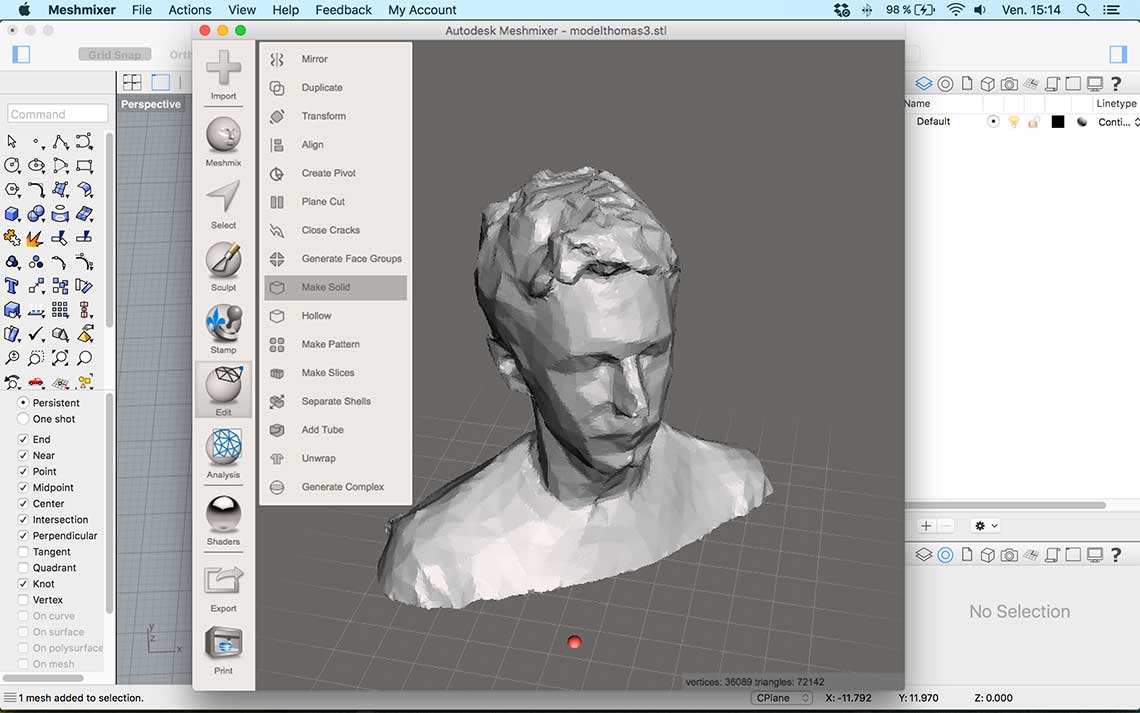The height and width of the screenshot is (713, 1140).
Task: Click the layers panel horizontal scrollbar
Action: pos(1005,505)
